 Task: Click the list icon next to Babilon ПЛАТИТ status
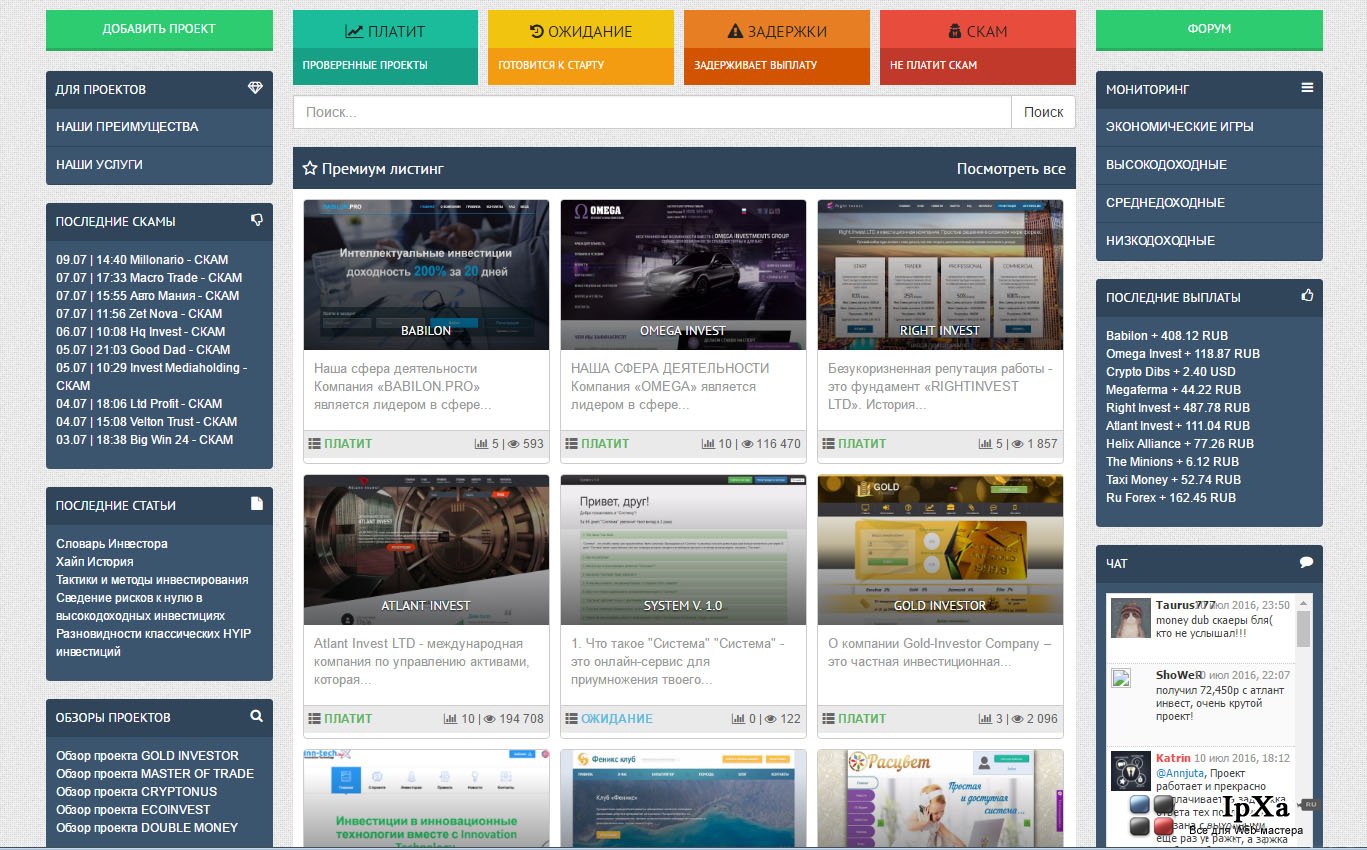coord(315,444)
